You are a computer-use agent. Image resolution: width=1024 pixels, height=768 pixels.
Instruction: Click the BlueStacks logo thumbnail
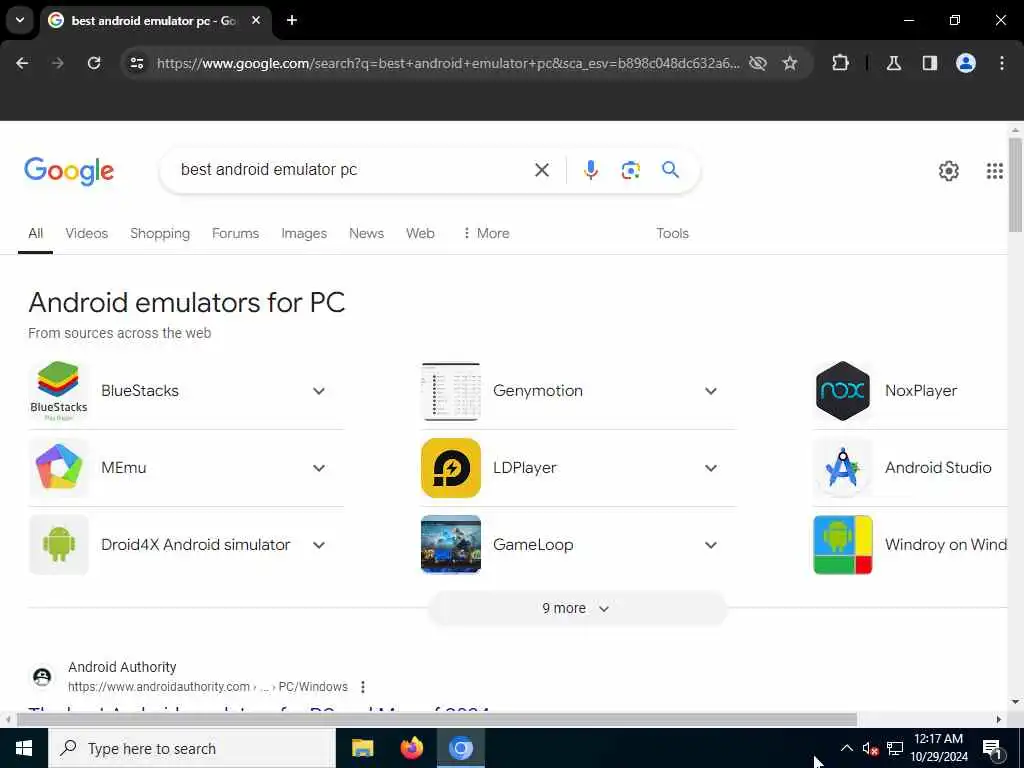[x=59, y=391]
